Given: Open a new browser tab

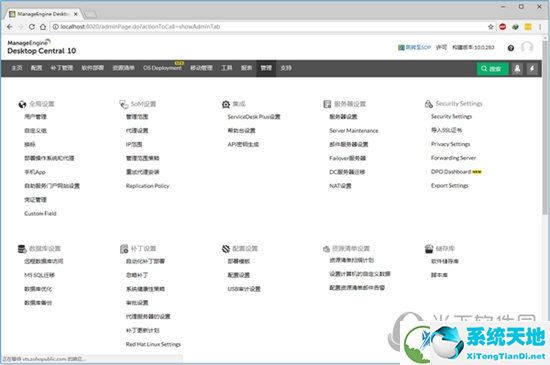Looking at the screenshot, I should [90, 14].
